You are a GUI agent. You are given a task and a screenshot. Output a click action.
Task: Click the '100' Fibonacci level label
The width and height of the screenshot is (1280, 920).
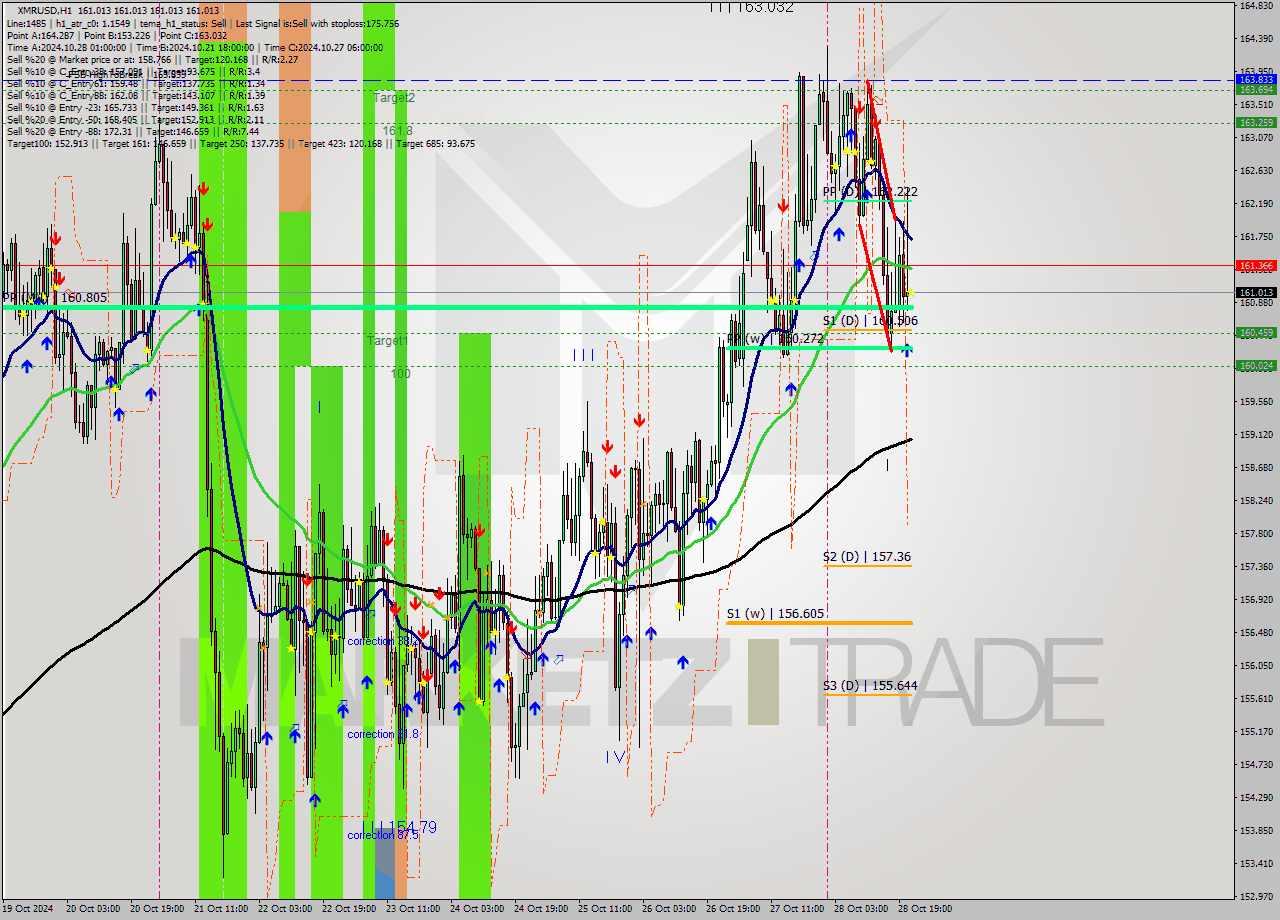point(400,374)
